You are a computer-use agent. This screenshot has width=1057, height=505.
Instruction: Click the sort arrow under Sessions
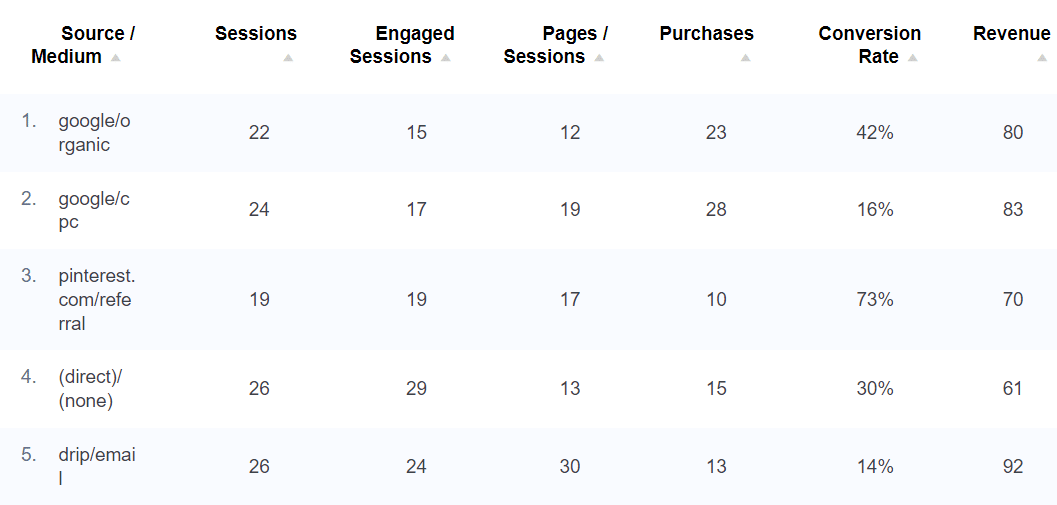pyautogui.click(x=288, y=58)
